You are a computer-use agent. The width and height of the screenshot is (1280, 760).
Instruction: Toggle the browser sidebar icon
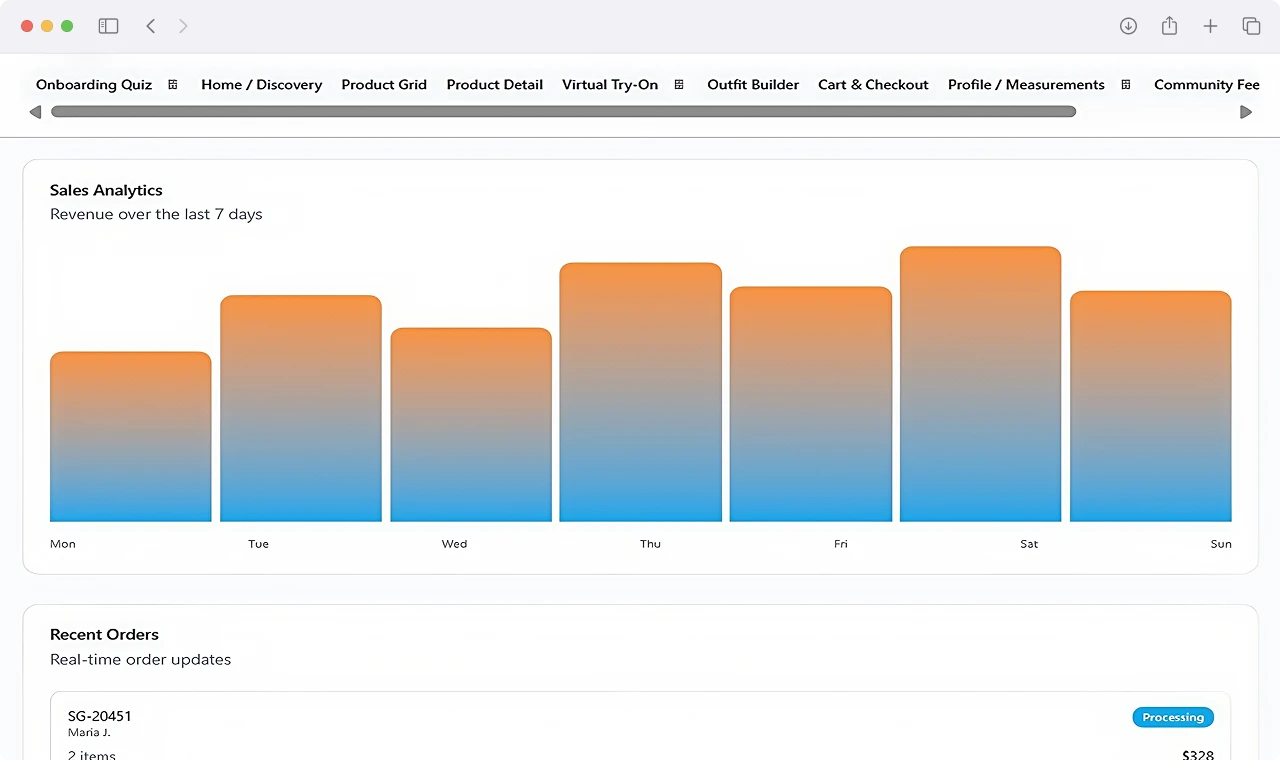tap(108, 26)
